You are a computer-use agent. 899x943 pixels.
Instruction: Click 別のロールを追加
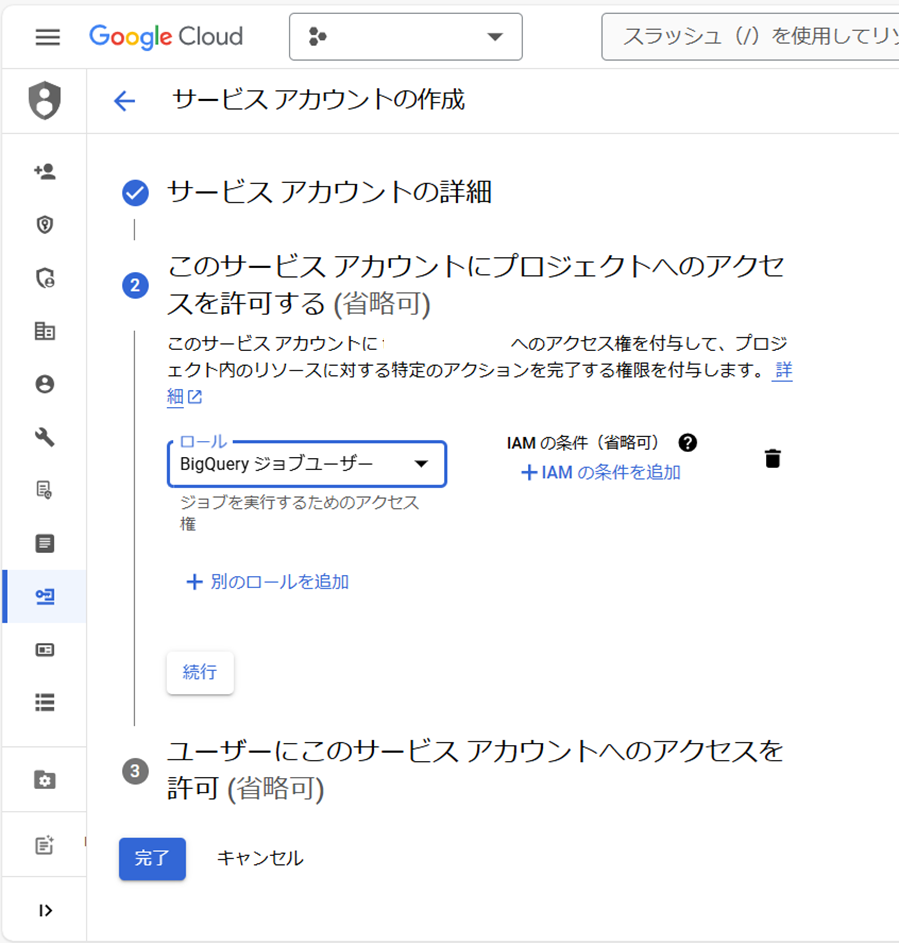coord(267,582)
